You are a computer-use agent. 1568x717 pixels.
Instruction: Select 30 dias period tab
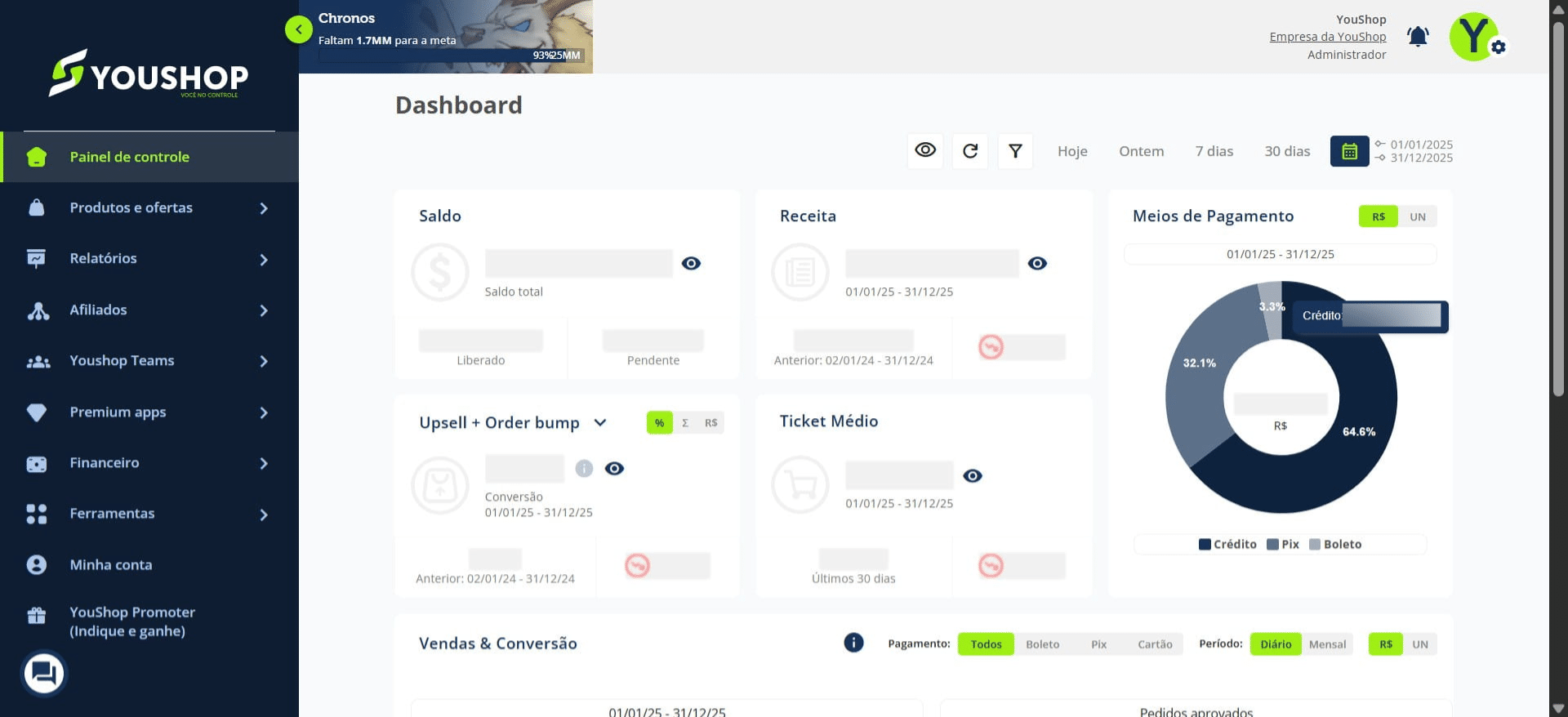1287,151
